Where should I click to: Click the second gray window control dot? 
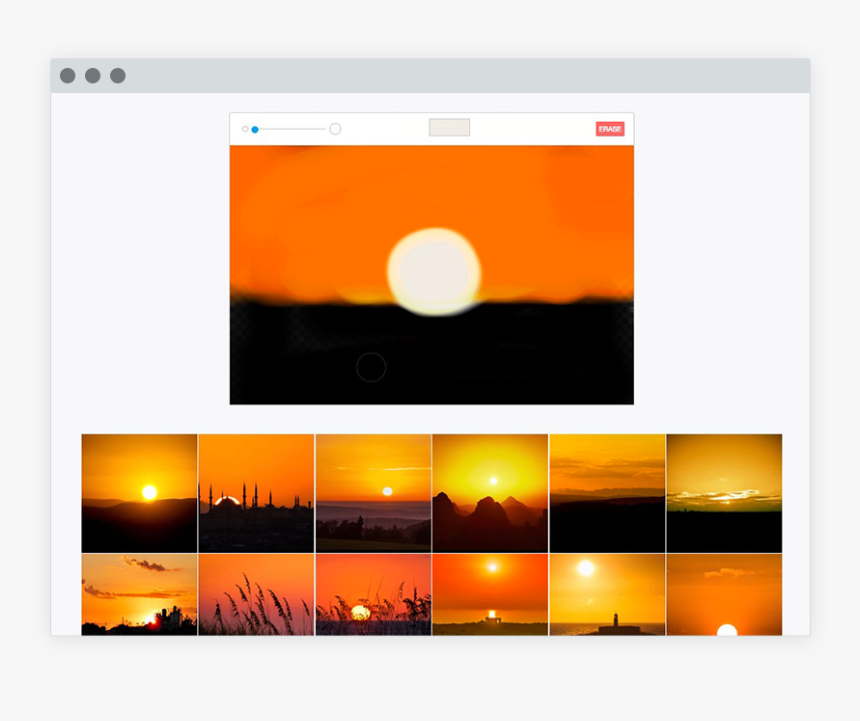point(93,76)
